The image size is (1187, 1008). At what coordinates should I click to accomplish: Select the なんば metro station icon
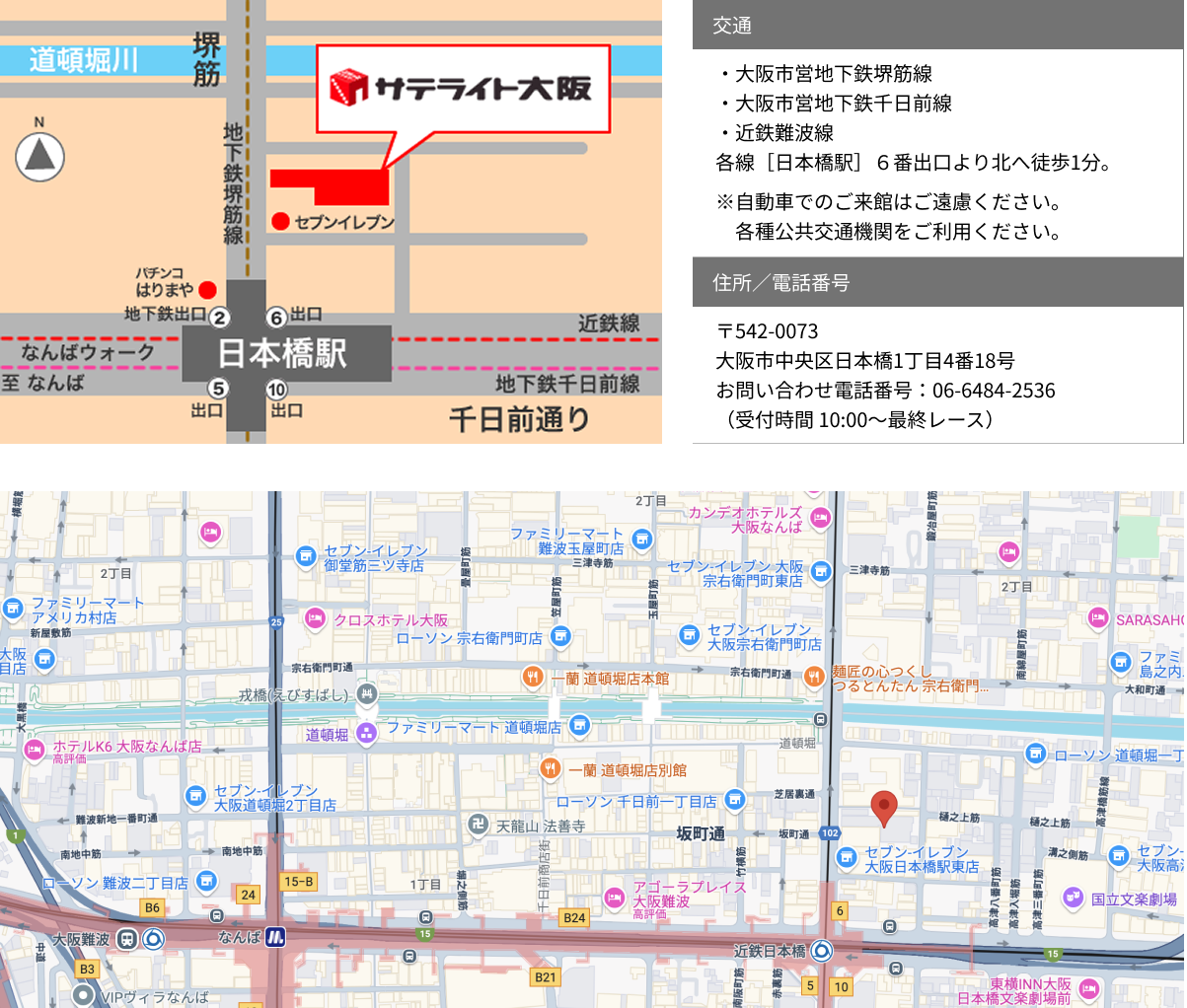(275, 936)
